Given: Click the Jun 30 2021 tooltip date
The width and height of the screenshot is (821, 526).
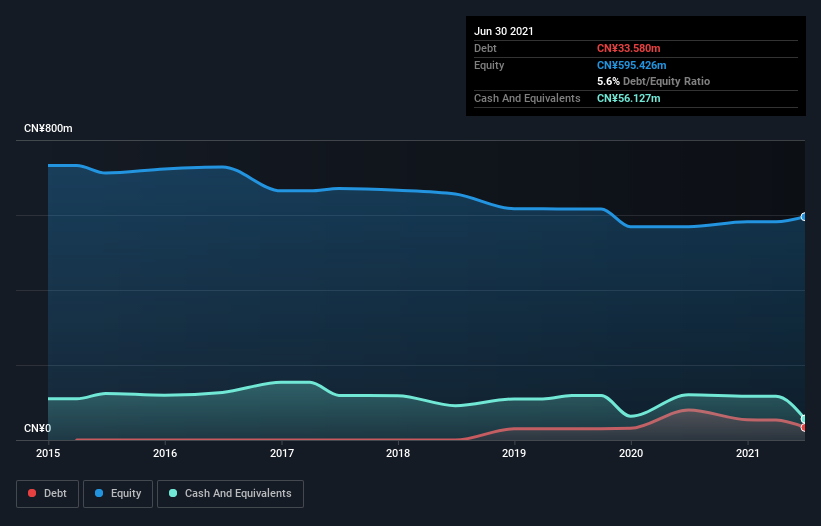Looking at the screenshot, I should click(x=504, y=31).
